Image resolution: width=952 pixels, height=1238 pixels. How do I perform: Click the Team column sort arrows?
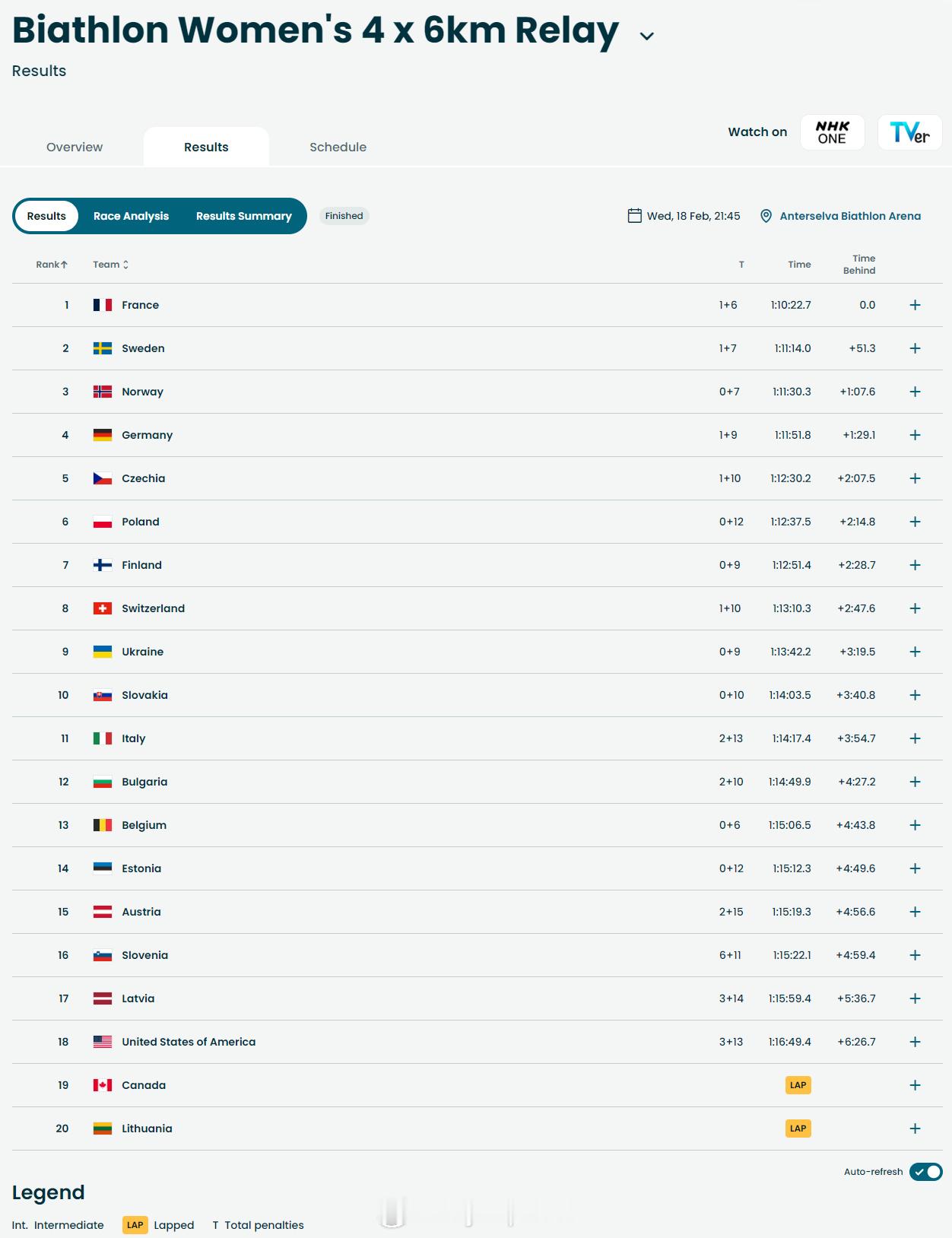[125, 265]
